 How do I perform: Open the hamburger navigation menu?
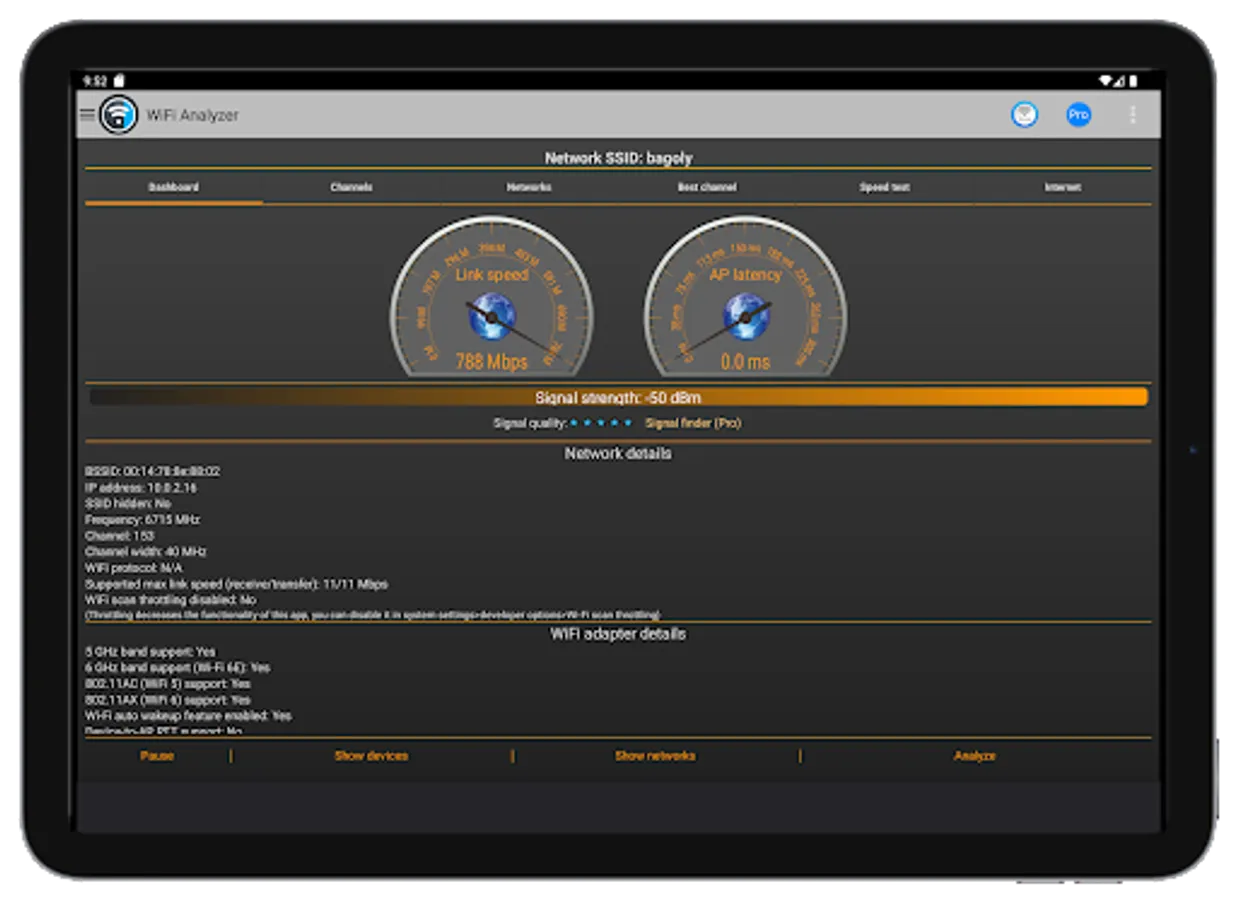click(x=87, y=115)
